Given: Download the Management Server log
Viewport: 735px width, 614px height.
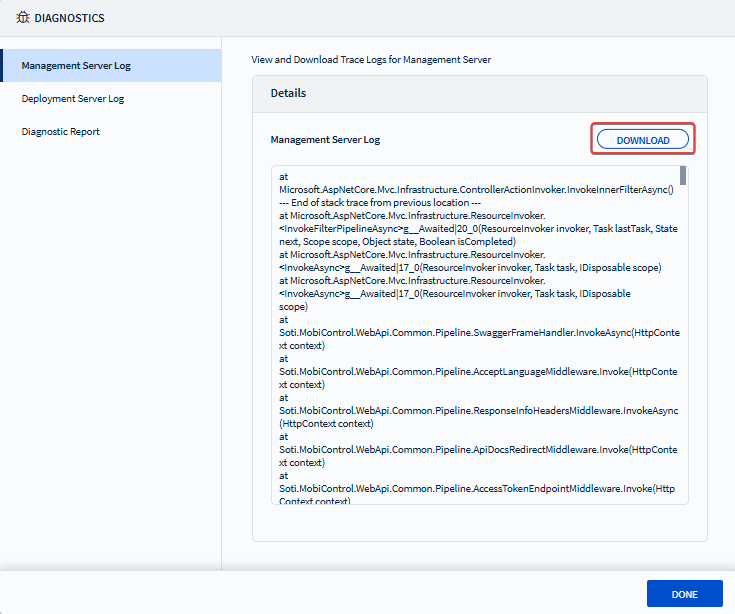Looking at the screenshot, I should pyautogui.click(x=642, y=140).
